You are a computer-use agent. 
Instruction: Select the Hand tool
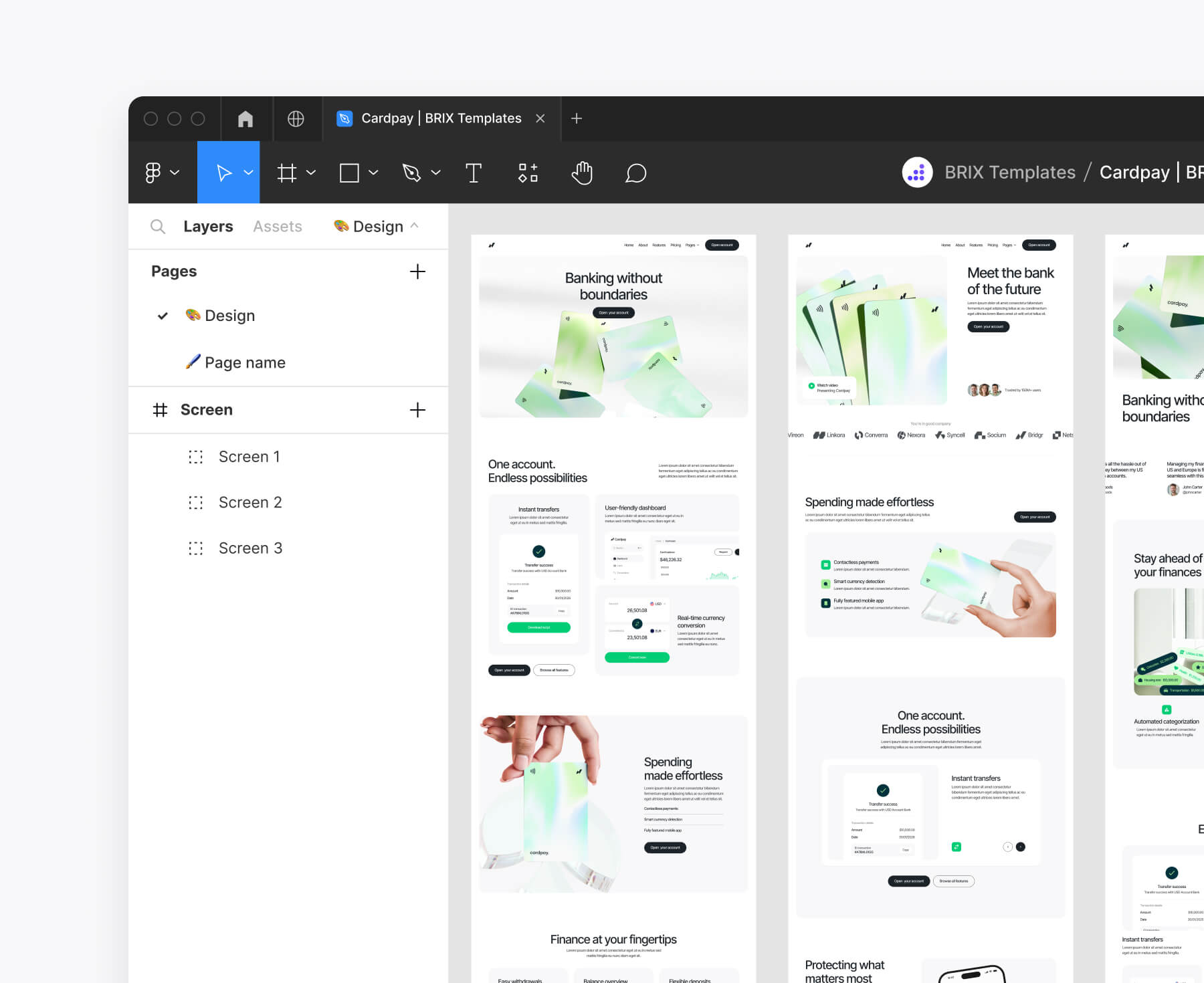tap(581, 173)
